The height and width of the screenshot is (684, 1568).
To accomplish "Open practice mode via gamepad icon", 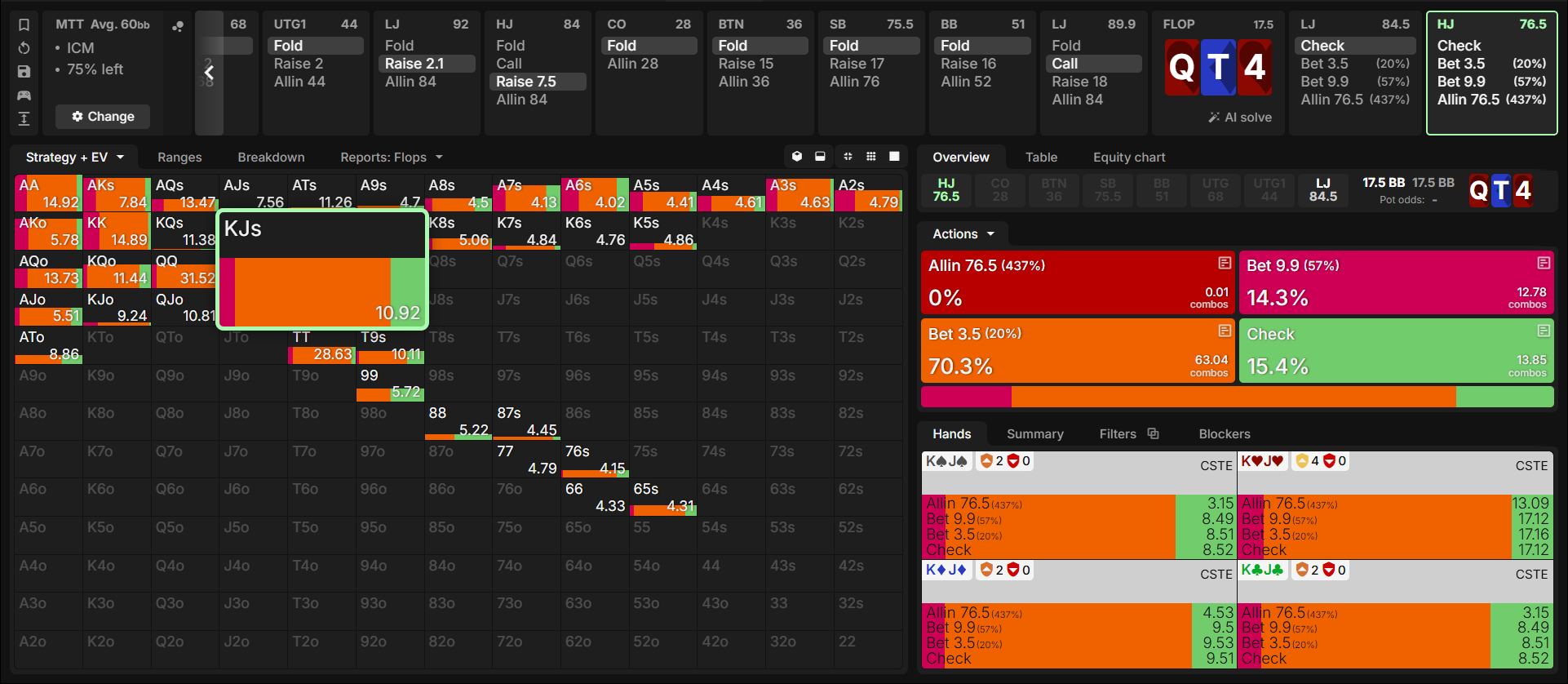I will (x=24, y=95).
